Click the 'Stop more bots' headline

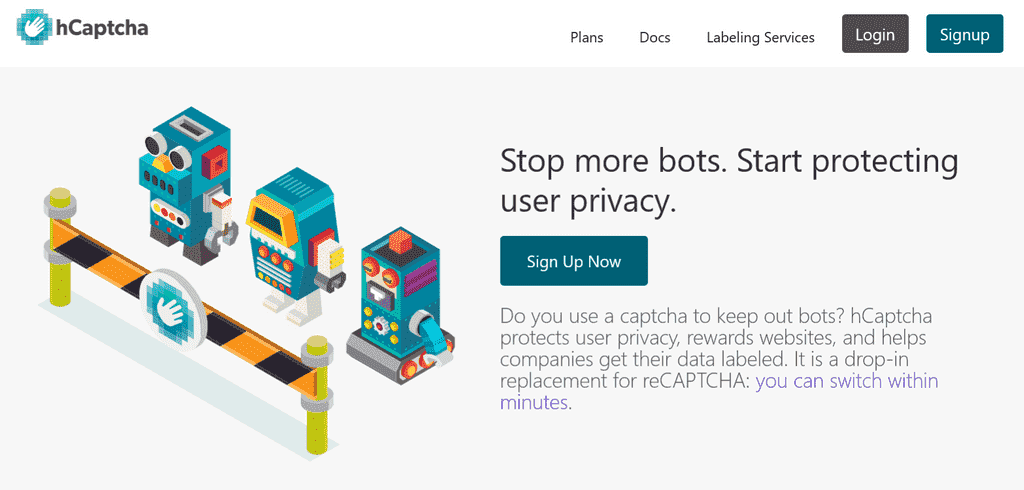pyautogui.click(x=729, y=182)
